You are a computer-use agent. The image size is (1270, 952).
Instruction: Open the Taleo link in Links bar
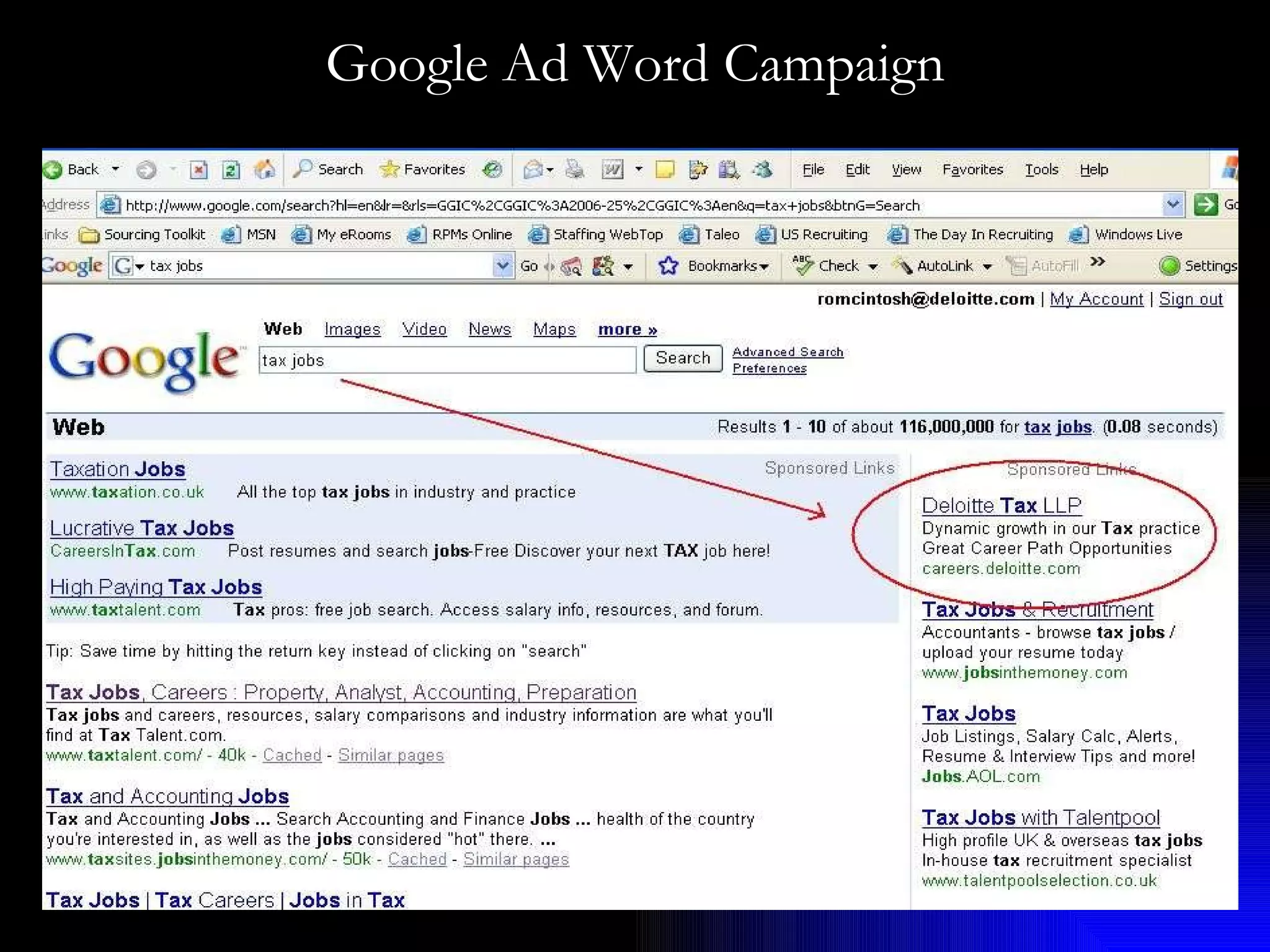coord(709,235)
